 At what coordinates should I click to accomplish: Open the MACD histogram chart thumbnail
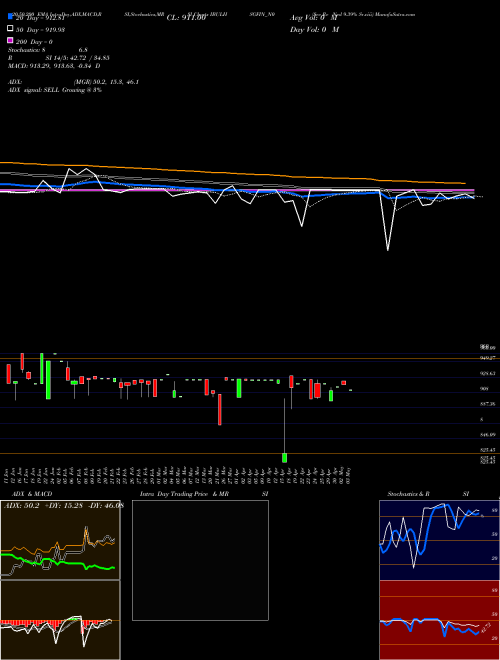pyautogui.click(x=60, y=620)
